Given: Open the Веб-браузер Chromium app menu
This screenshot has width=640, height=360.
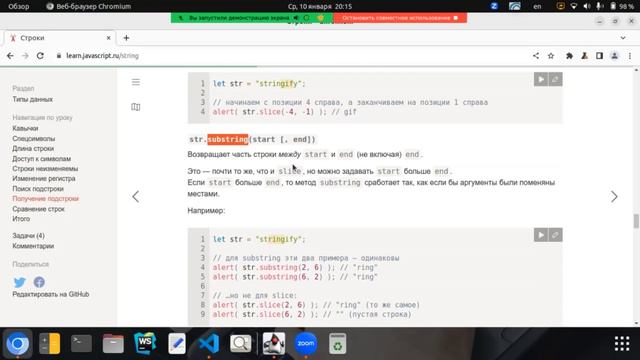Looking at the screenshot, I should (89, 6).
